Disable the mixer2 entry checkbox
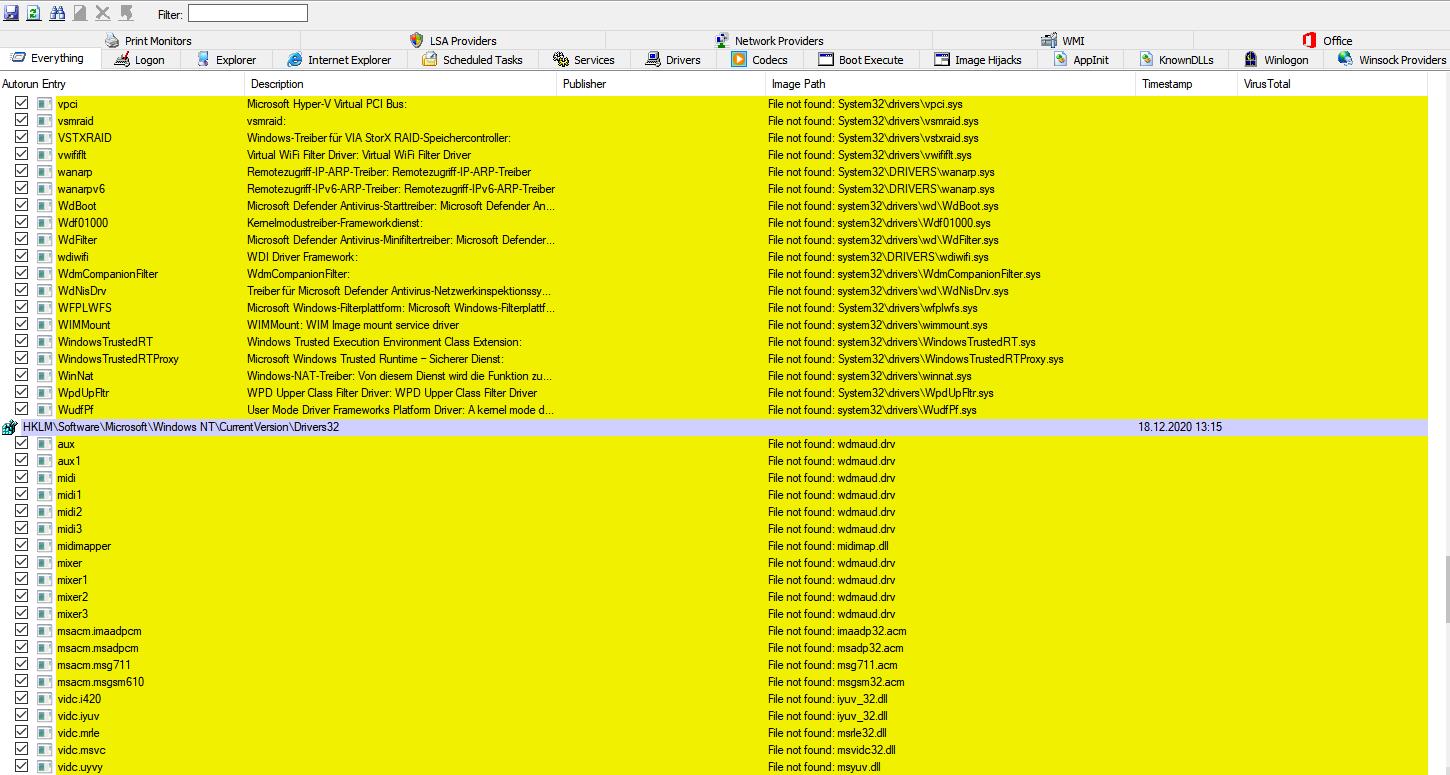 click(21, 597)
